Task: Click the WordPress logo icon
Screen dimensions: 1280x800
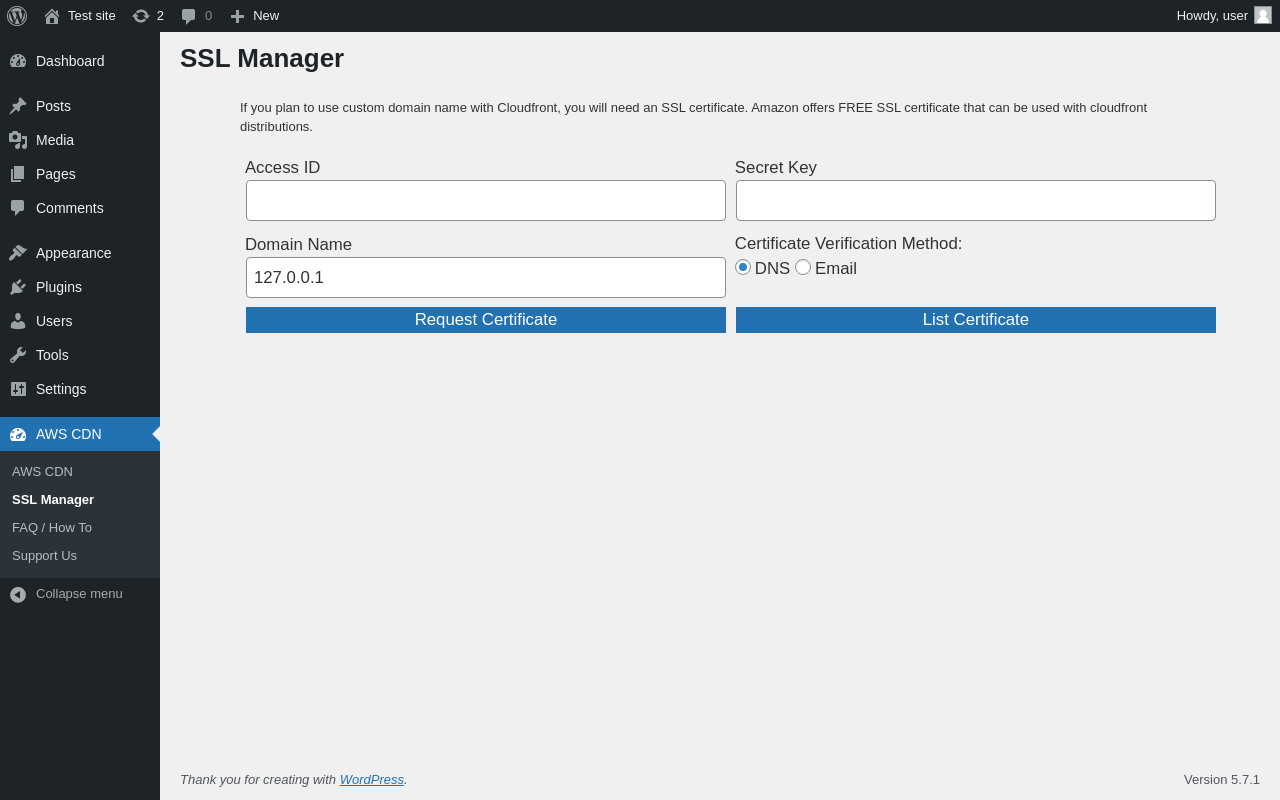Action: pos(17,16)
